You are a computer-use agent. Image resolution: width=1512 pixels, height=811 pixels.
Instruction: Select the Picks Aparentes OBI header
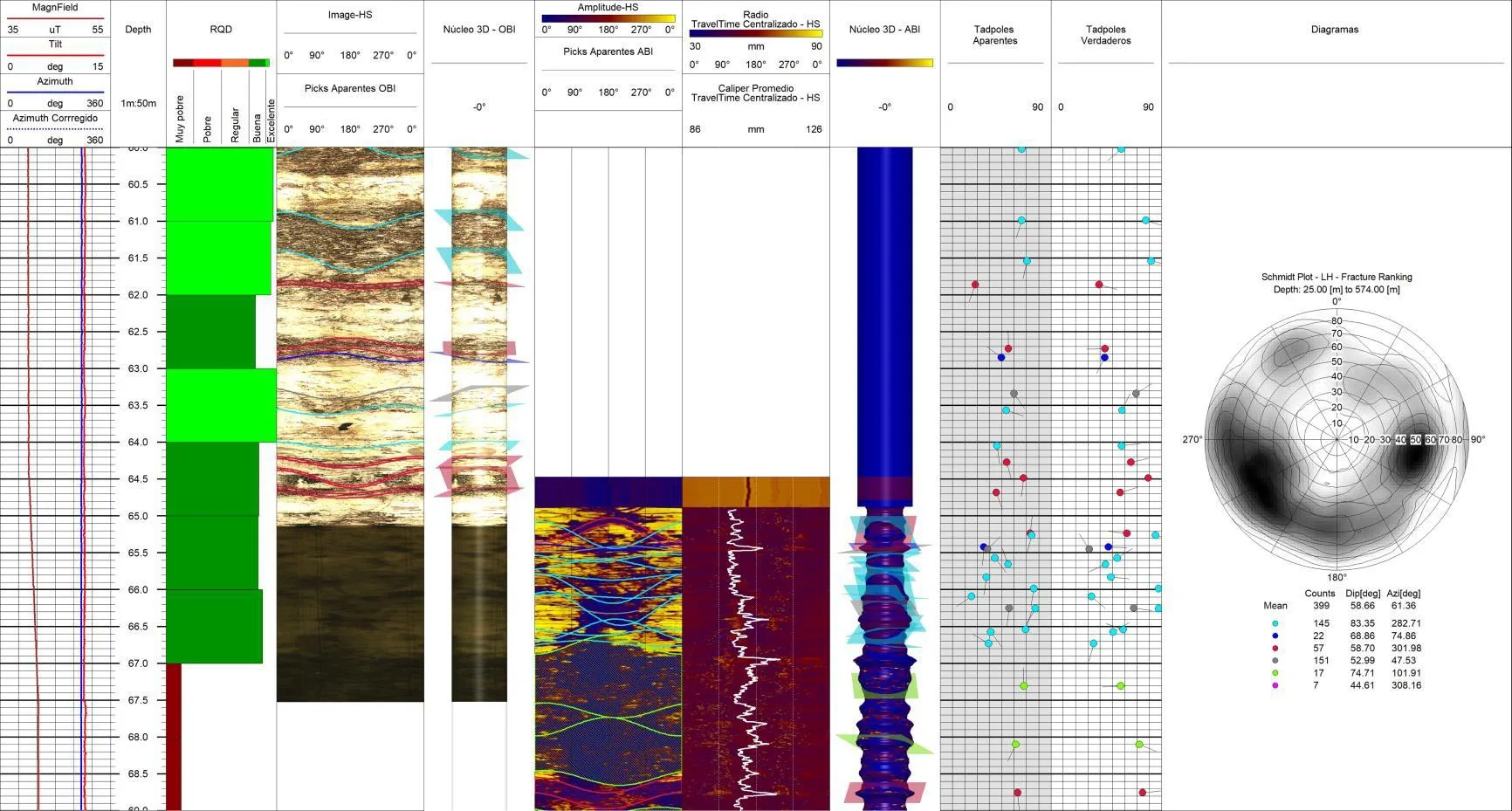350,88
